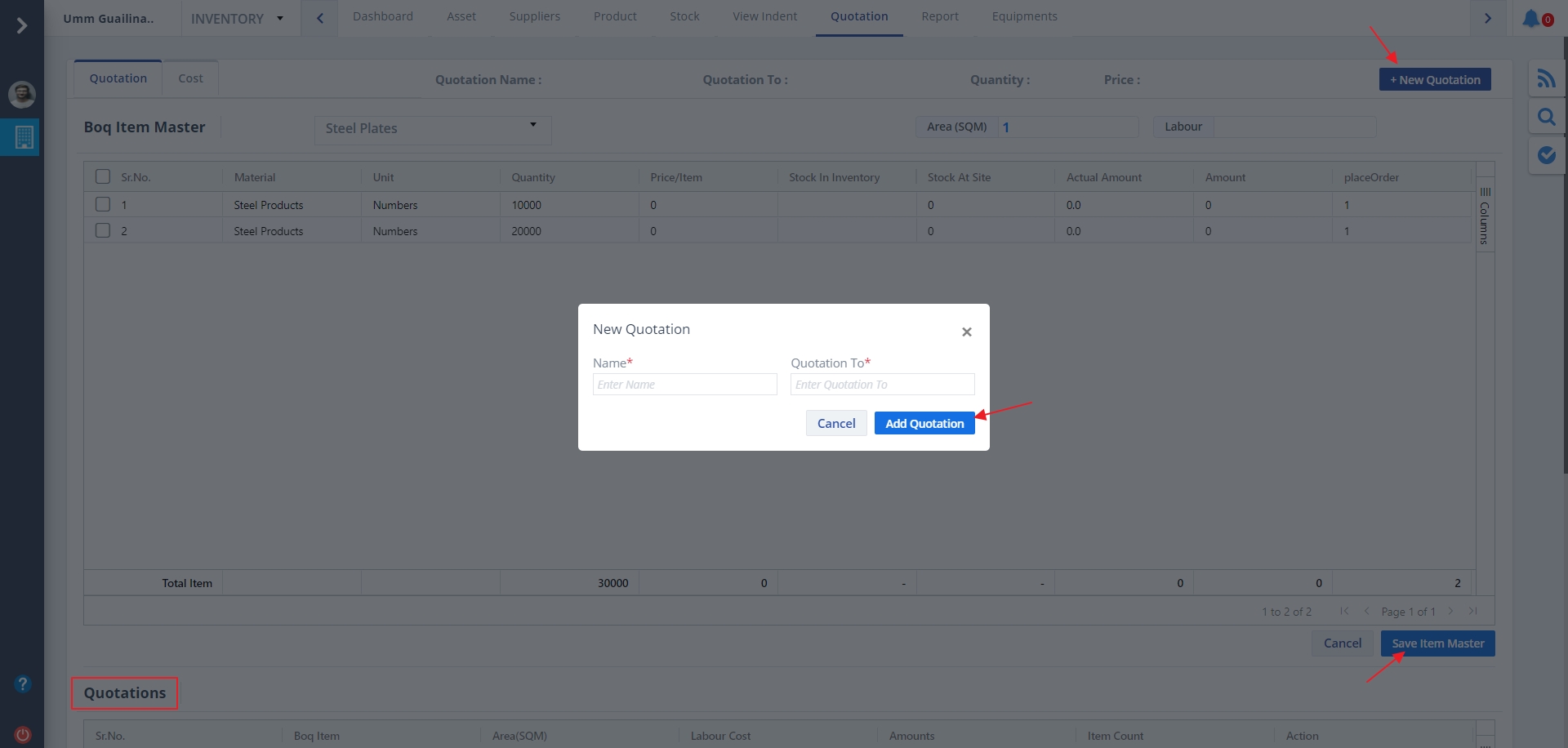Click the search magnifier icon in right sidebar
The height and width of the screenshot is (748, 1568).
pos(1546,117)
